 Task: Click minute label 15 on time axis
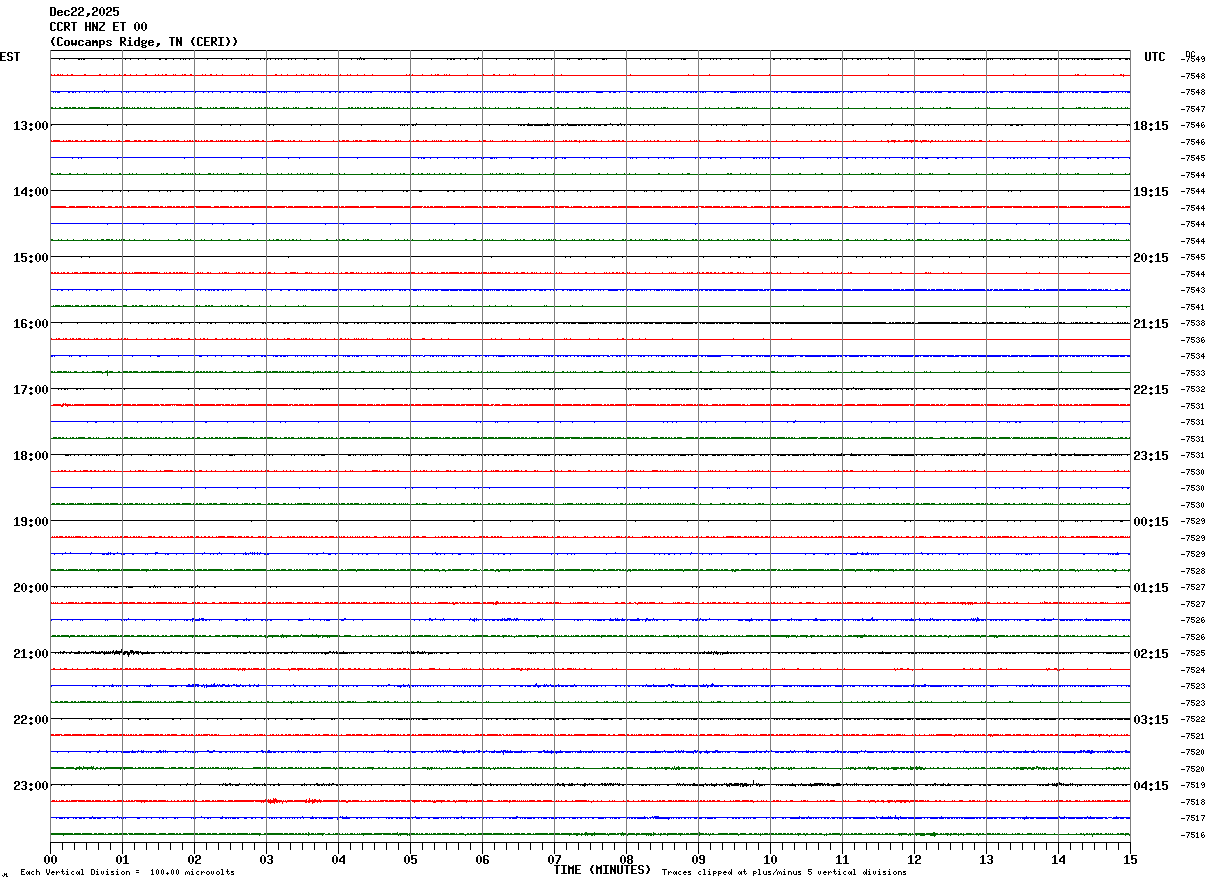(x=1130, y=859)
